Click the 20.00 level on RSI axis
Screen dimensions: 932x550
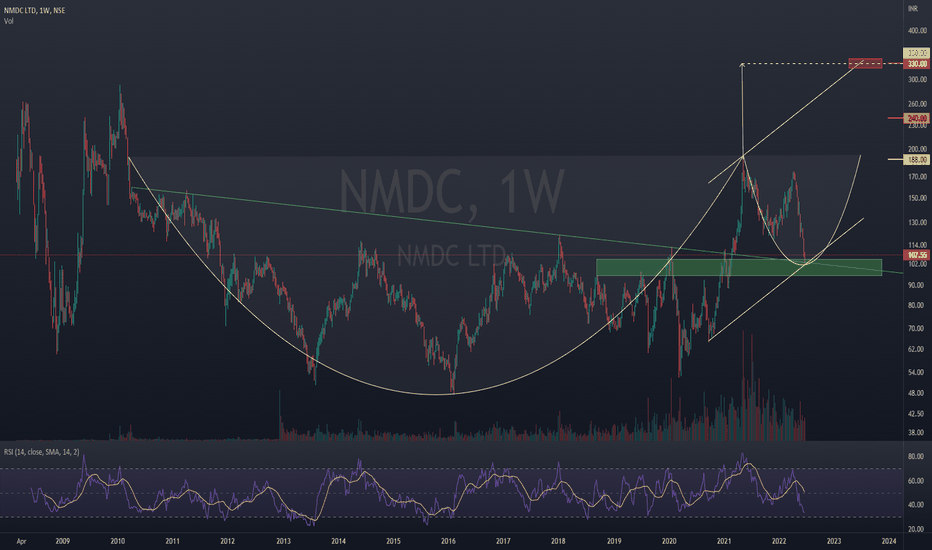pyautogui.click(x=917, y=529)
